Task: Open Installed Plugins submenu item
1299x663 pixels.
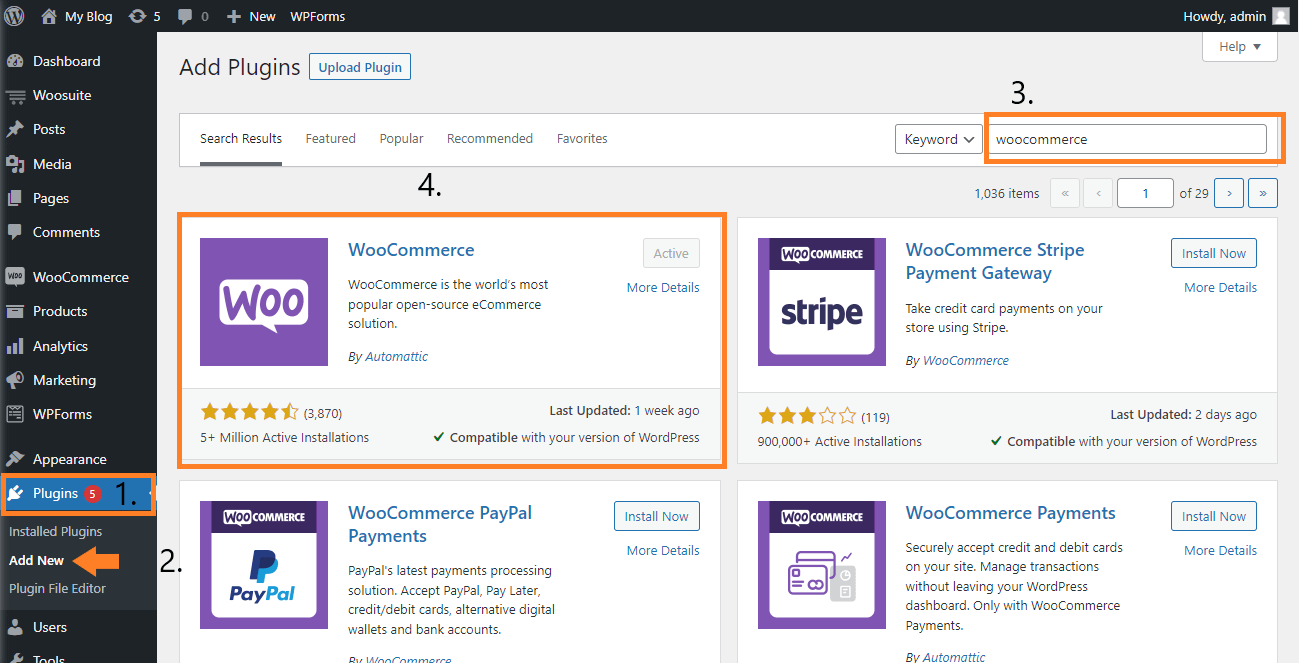Action: coord(56,531)
